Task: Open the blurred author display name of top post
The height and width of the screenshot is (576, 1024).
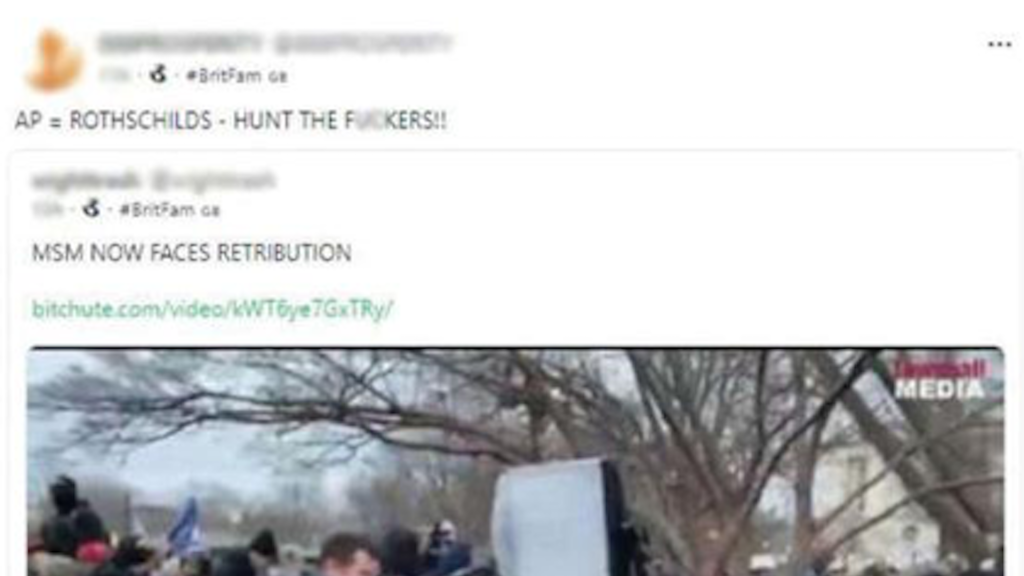Action: pyautogui.click(x=180, y=43)
